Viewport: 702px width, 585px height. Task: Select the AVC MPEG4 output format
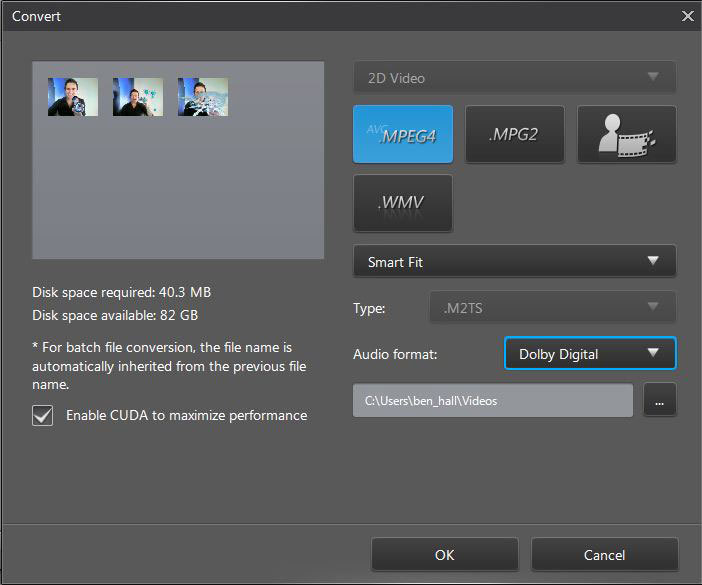point(403,135)
